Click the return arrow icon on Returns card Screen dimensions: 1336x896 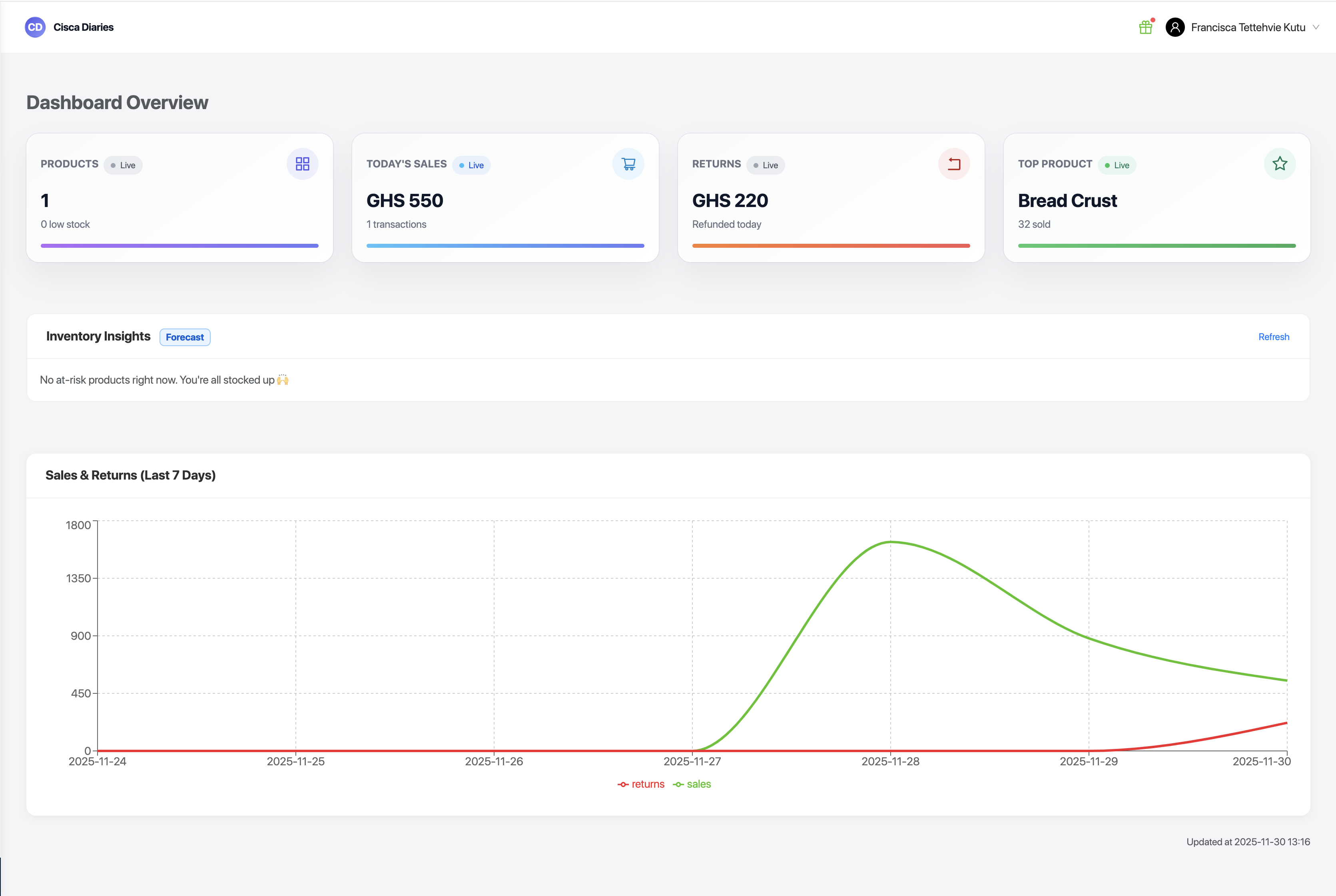(954, 164)
